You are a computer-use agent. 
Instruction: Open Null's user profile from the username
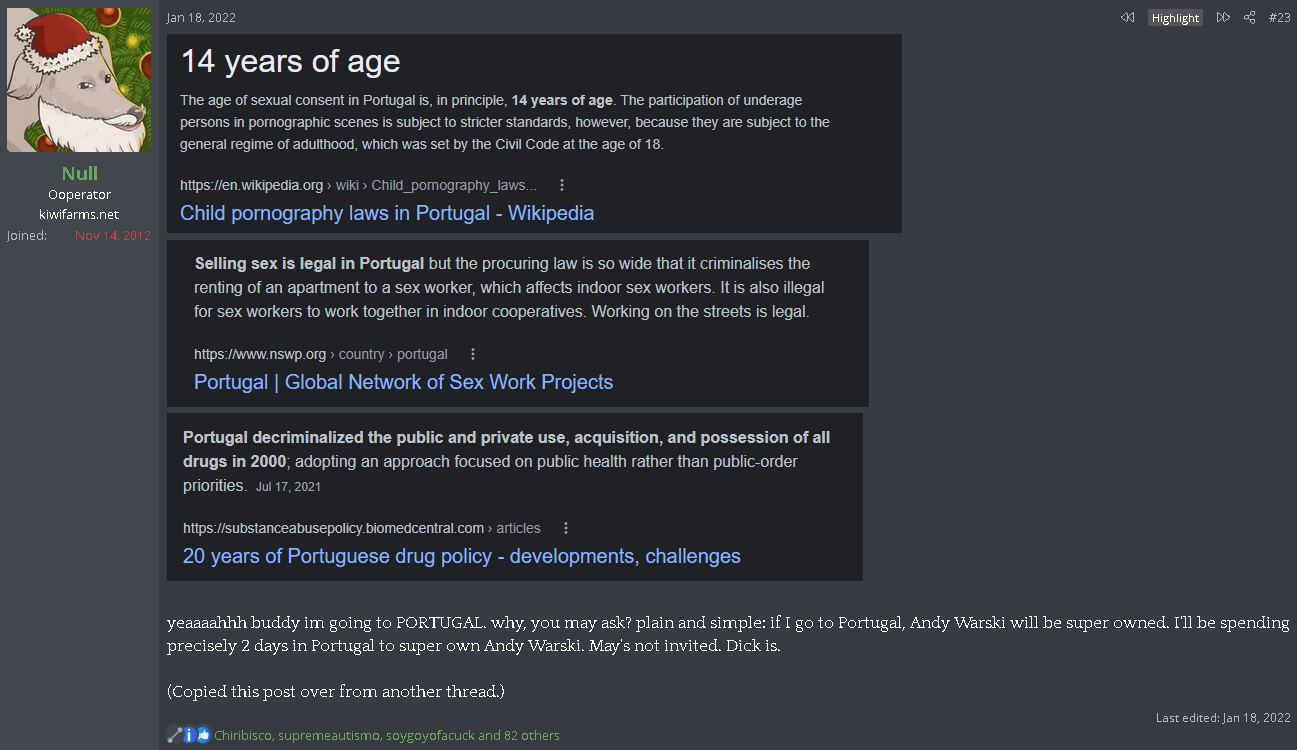click(79, 173)
